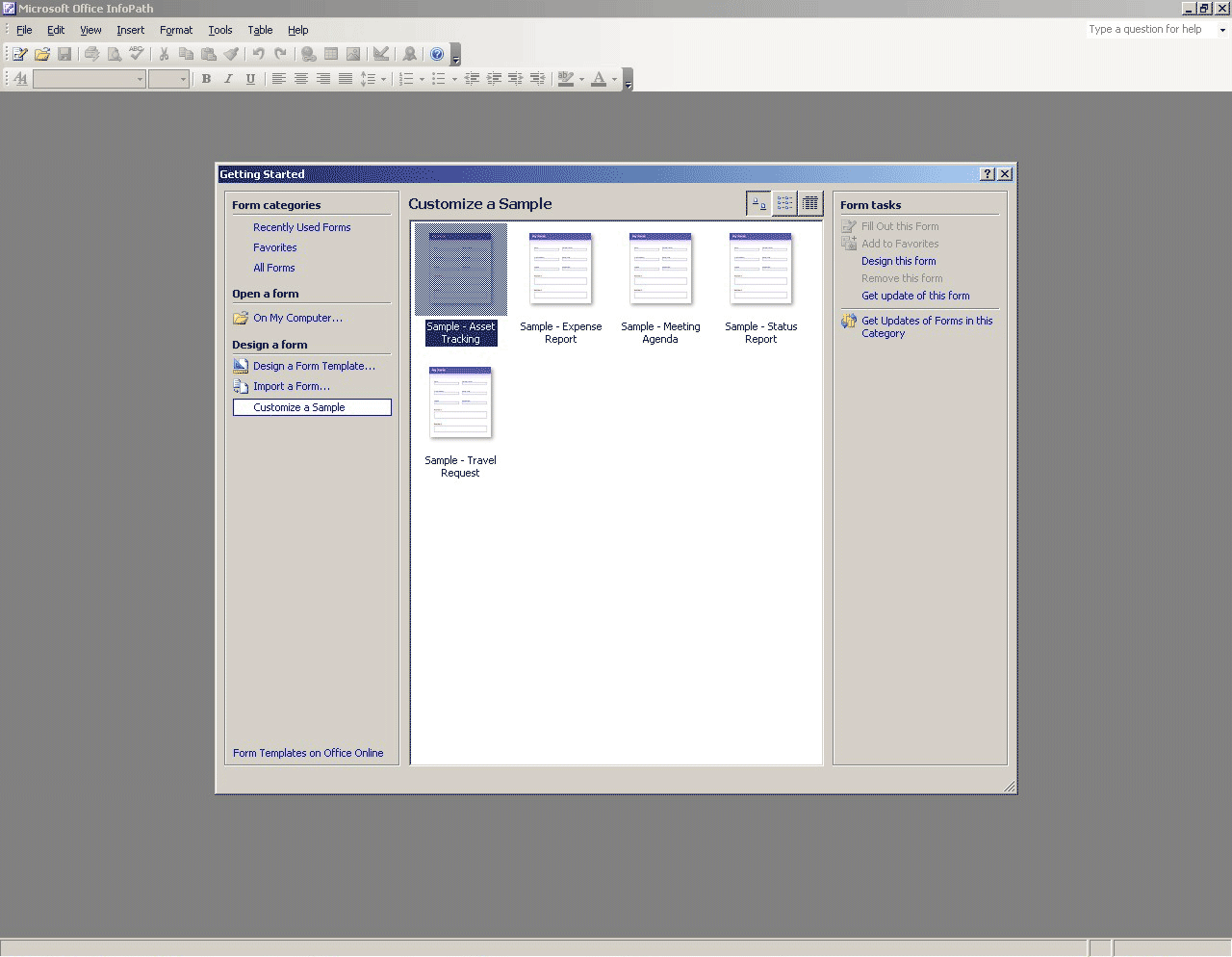1232x957 pixels.
Task: Click the Insert Hyperlink globe icon
Action: (308, 54)
